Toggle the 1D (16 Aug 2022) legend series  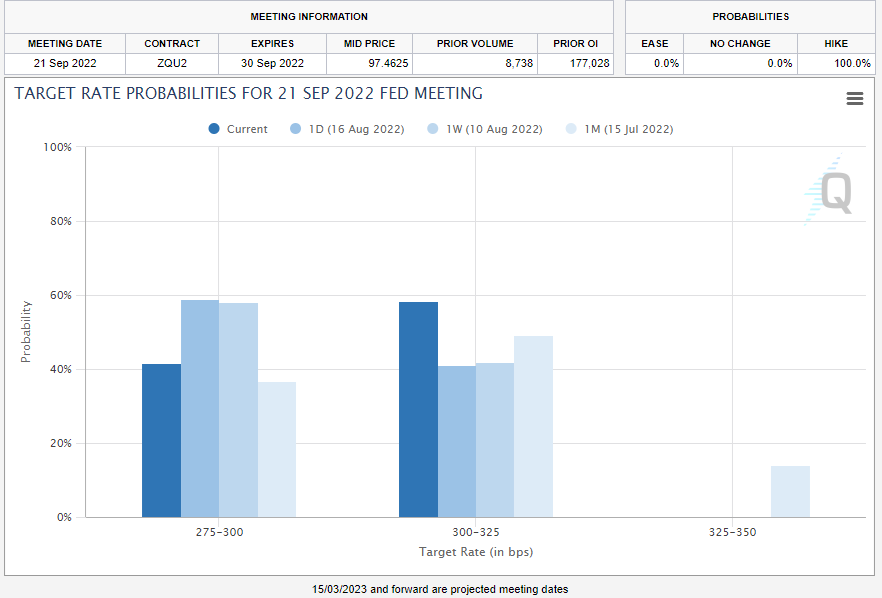347,129
